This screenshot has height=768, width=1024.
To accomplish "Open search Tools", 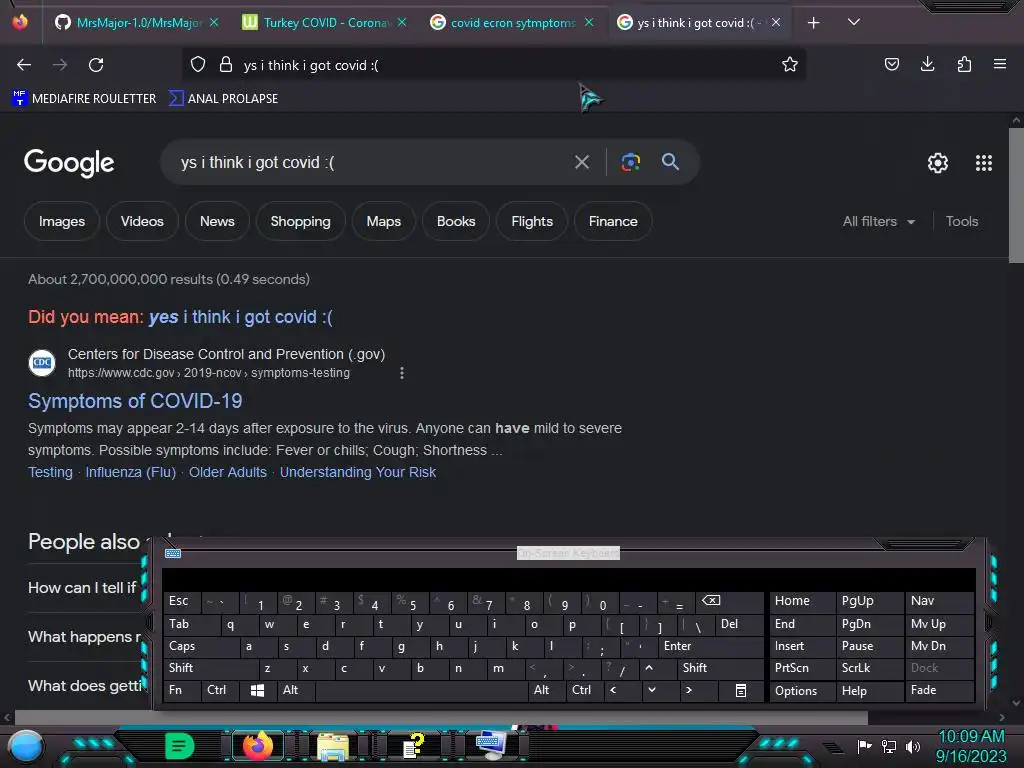I will click(961, 221).
